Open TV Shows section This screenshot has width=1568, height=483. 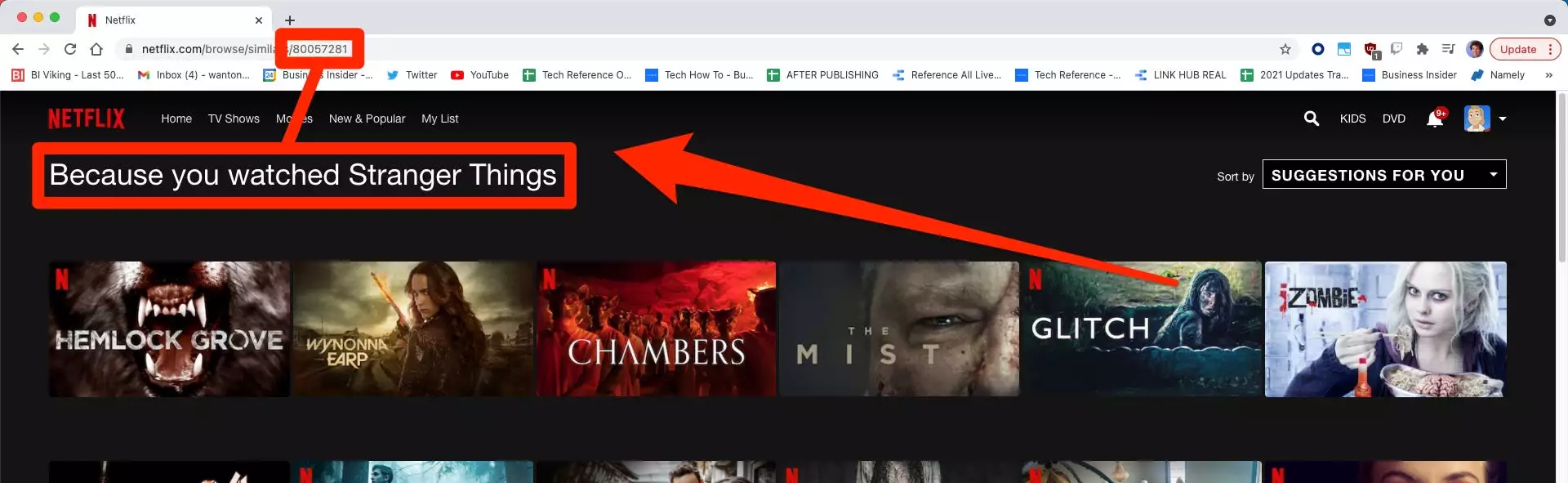234,119
